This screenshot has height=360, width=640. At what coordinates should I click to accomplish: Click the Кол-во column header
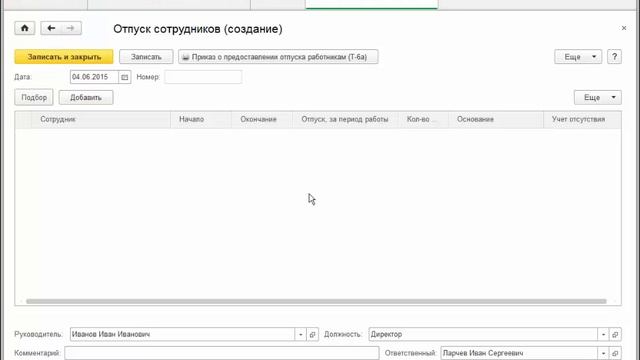(x=423, y=120)
